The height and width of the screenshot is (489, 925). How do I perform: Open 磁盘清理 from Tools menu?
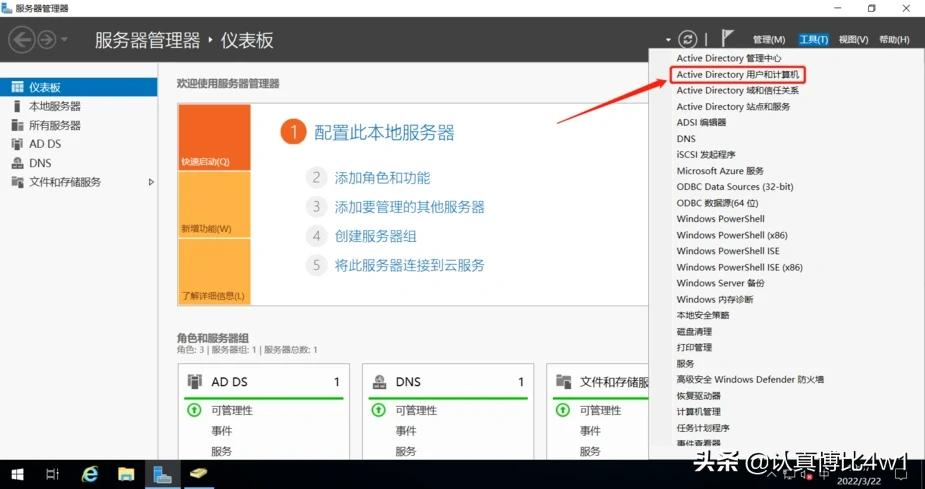pyautogui.click(x=694, y=332)
